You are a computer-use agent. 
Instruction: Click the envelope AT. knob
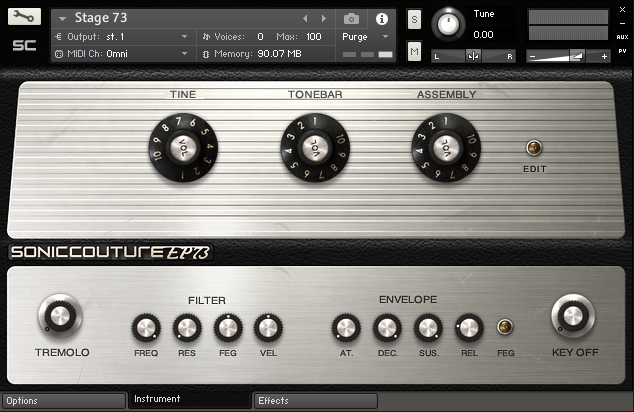coord(346,328)
